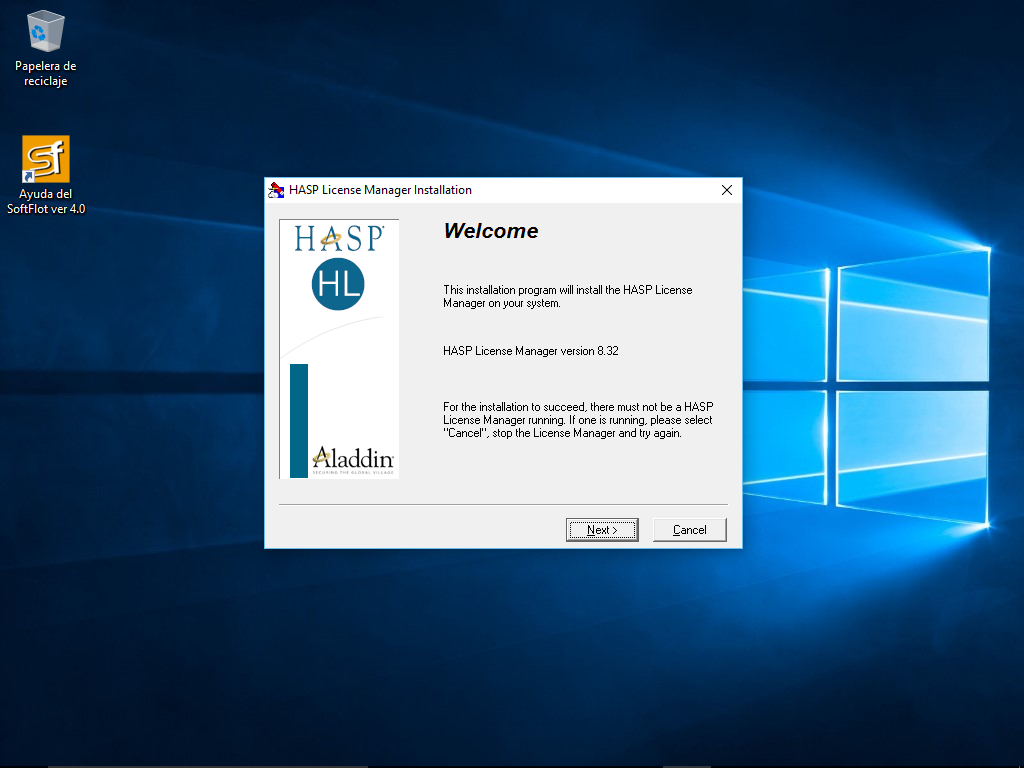Click the installer icon in the title bar
This screenshot has height=768, width=1024.
[x=276, y=190]
